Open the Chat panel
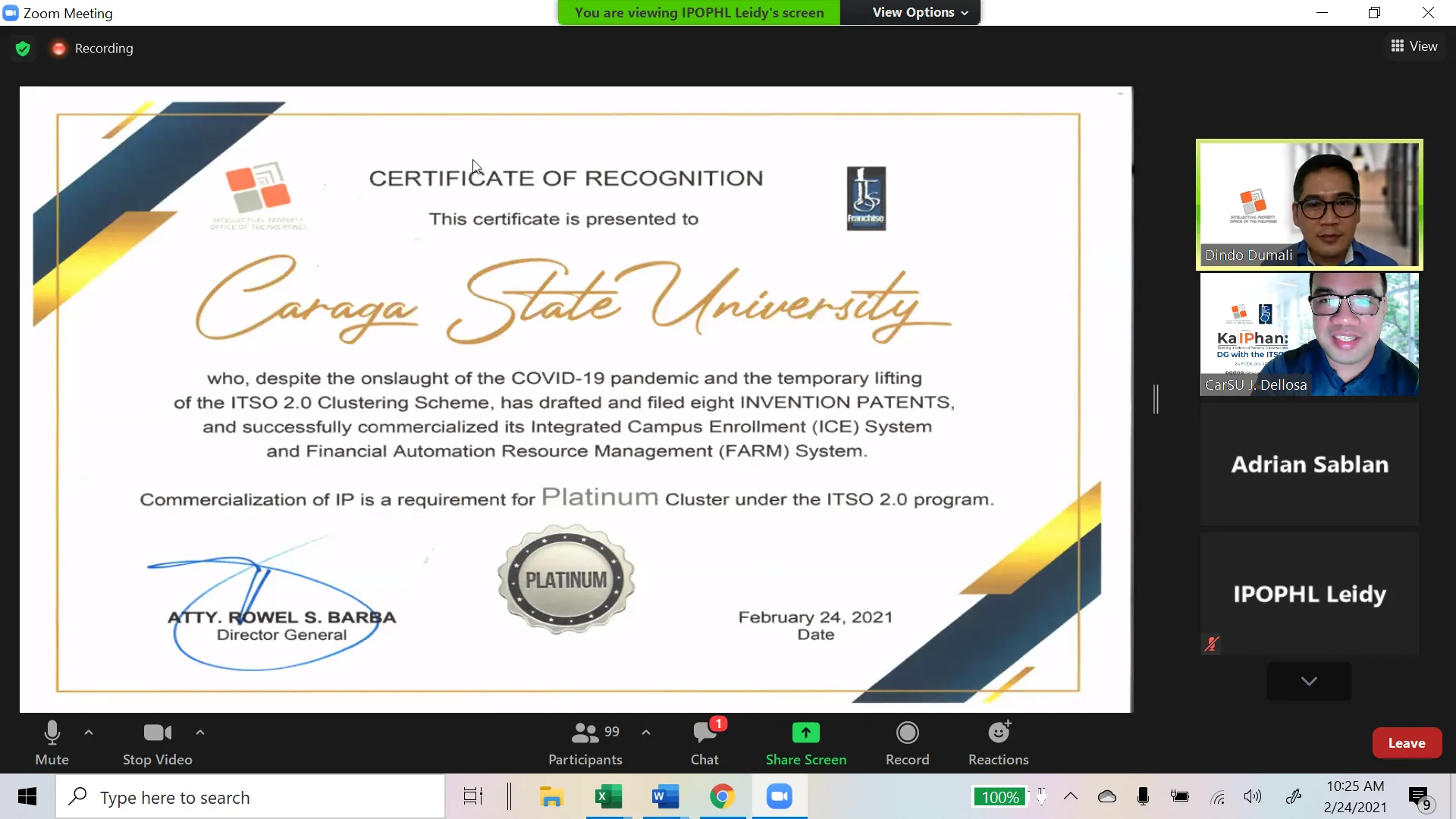 704,733
